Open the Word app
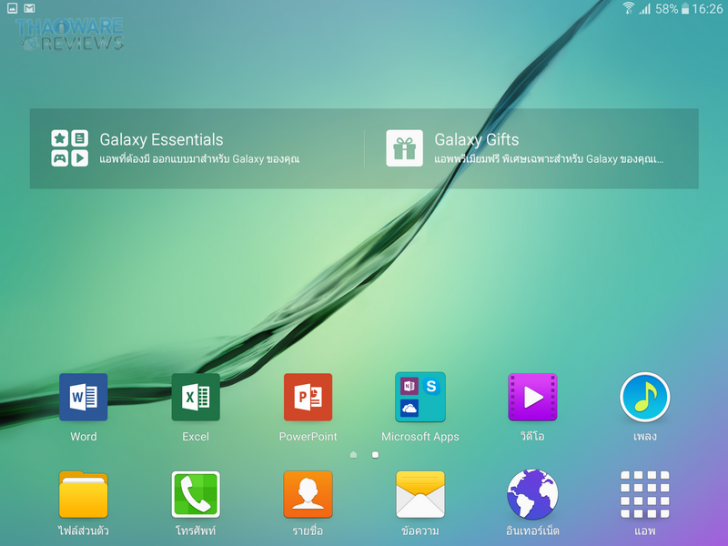 coord(84,397)
